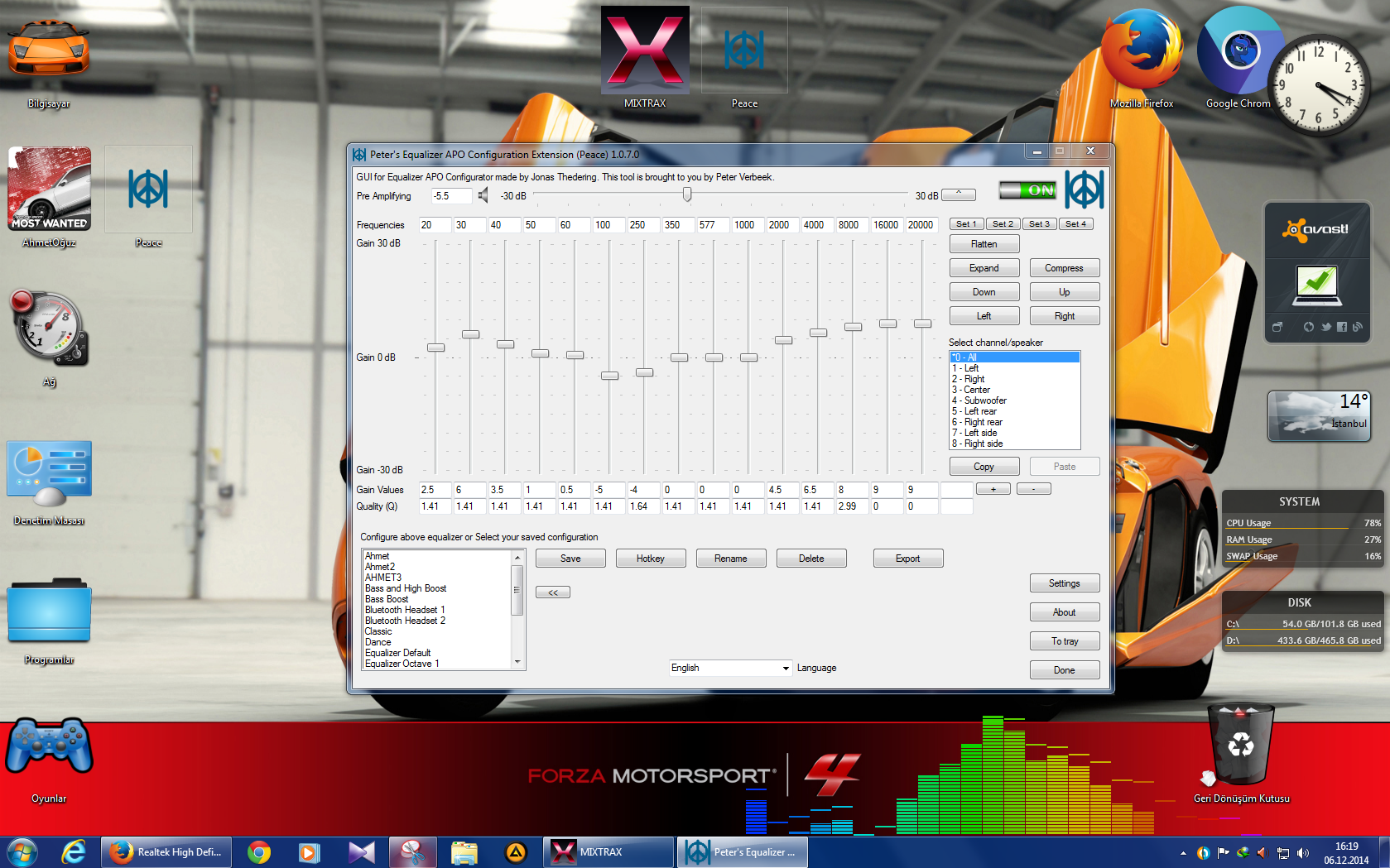Open the file explorer taskbar icon
Image resolution: width=1390 pixels, height=868 pixels.
coord(464,851)
